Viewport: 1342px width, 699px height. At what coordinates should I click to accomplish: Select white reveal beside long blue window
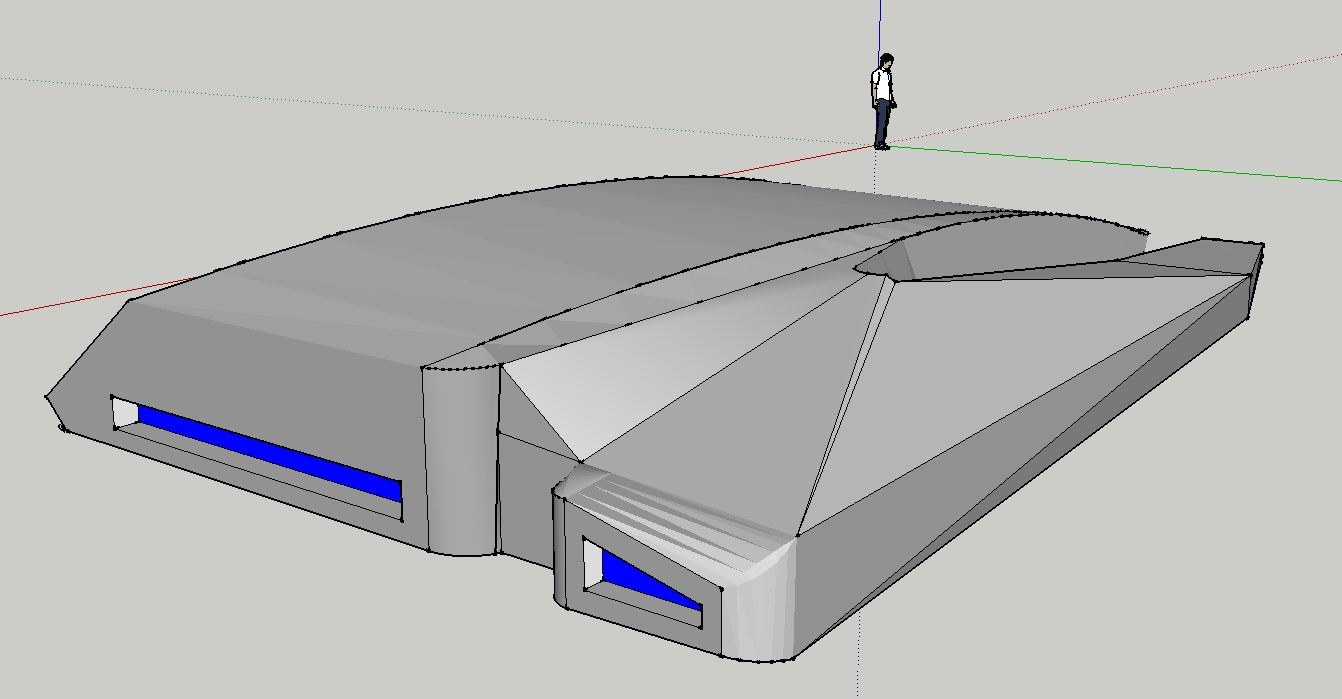[x=126, y=411]
